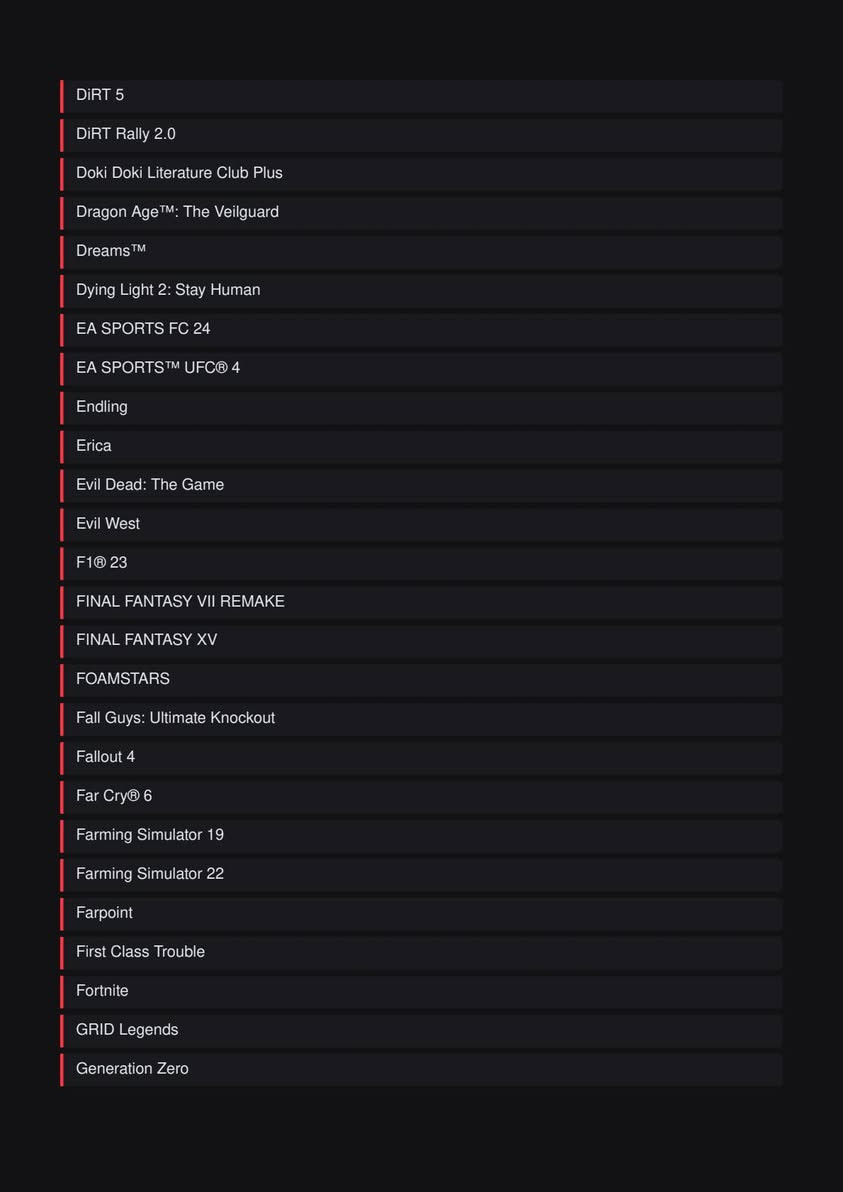Image resolution: width=843 pixels, height=1192 pixels.
Task: Open Dying Light 2: Stay Human
Action: (x=421, y=290)
